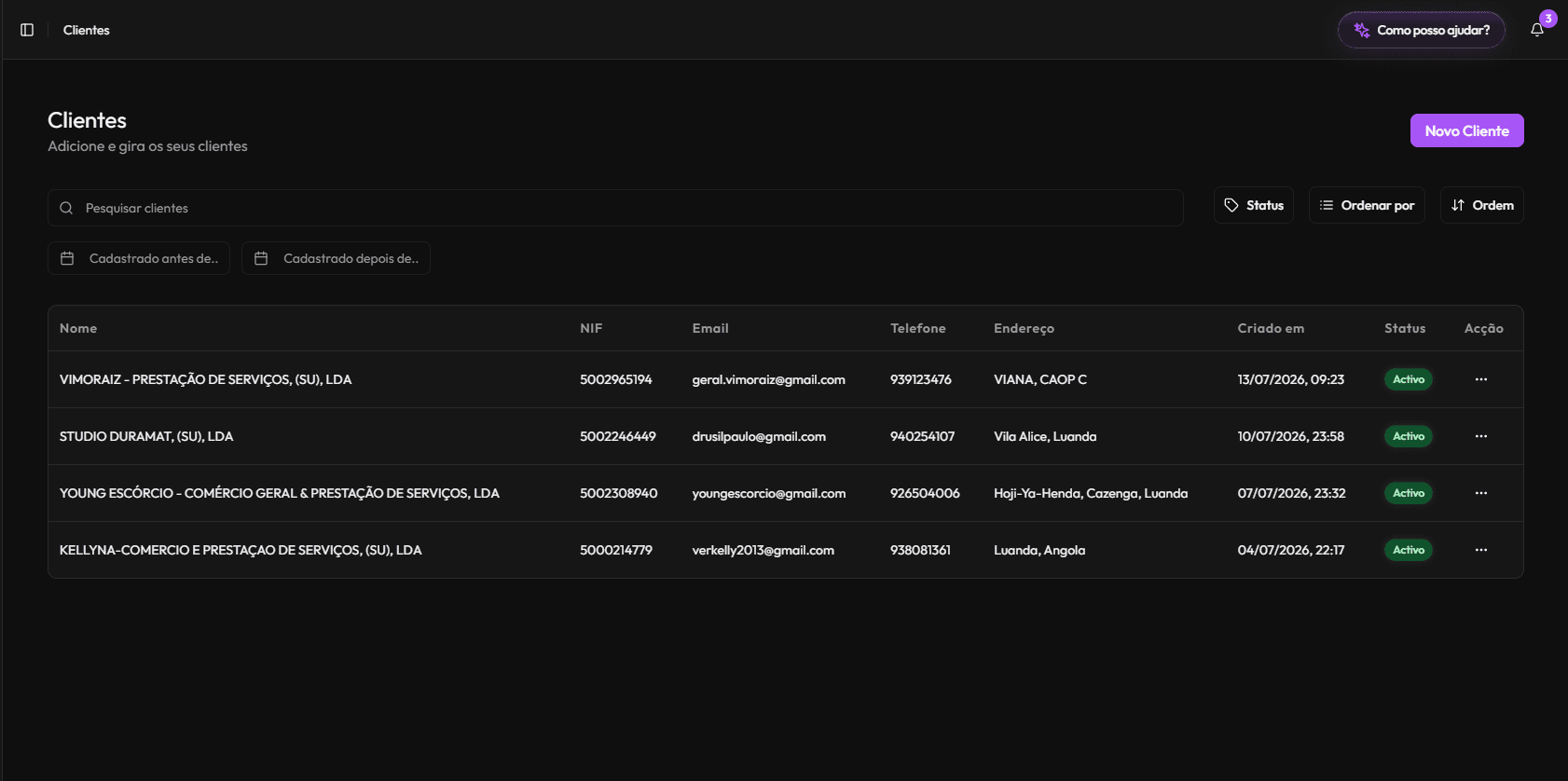
Task: Click the NIF column header
Action: tap(591, 328)
